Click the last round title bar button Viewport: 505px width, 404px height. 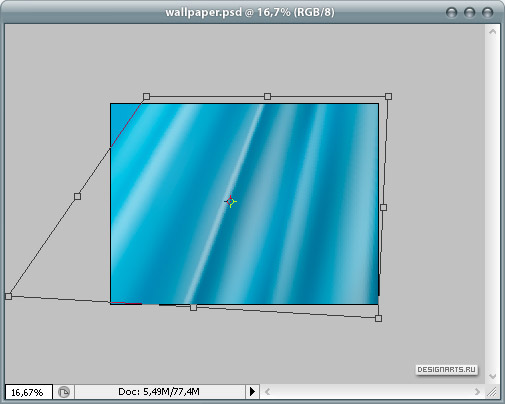pos(487,13)
